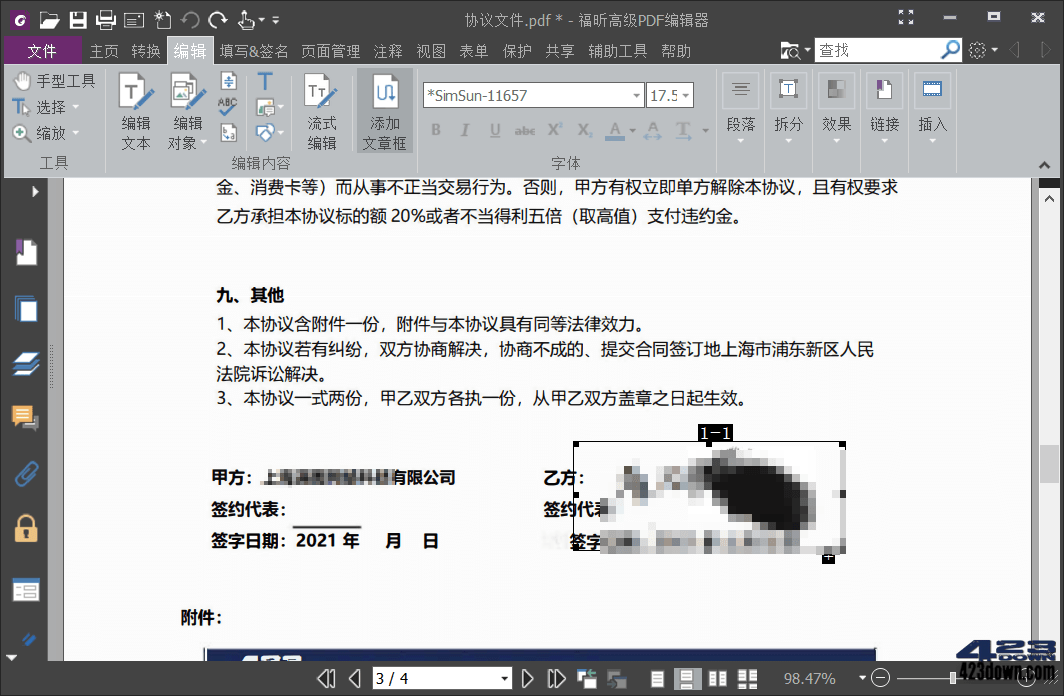
Task: Select the 手型工具 (Hand tool)
Action: [x=55, y=80]
